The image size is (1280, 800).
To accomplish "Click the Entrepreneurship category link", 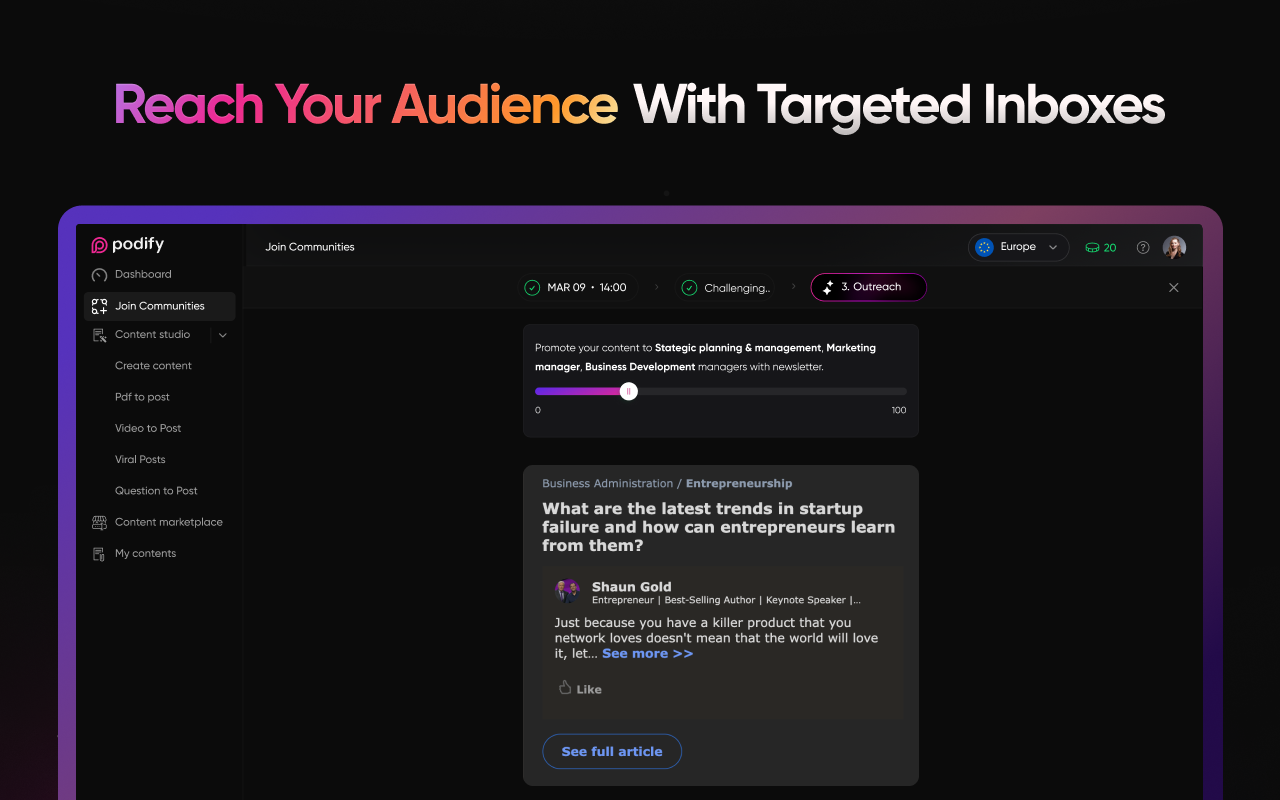I will 739,484.
